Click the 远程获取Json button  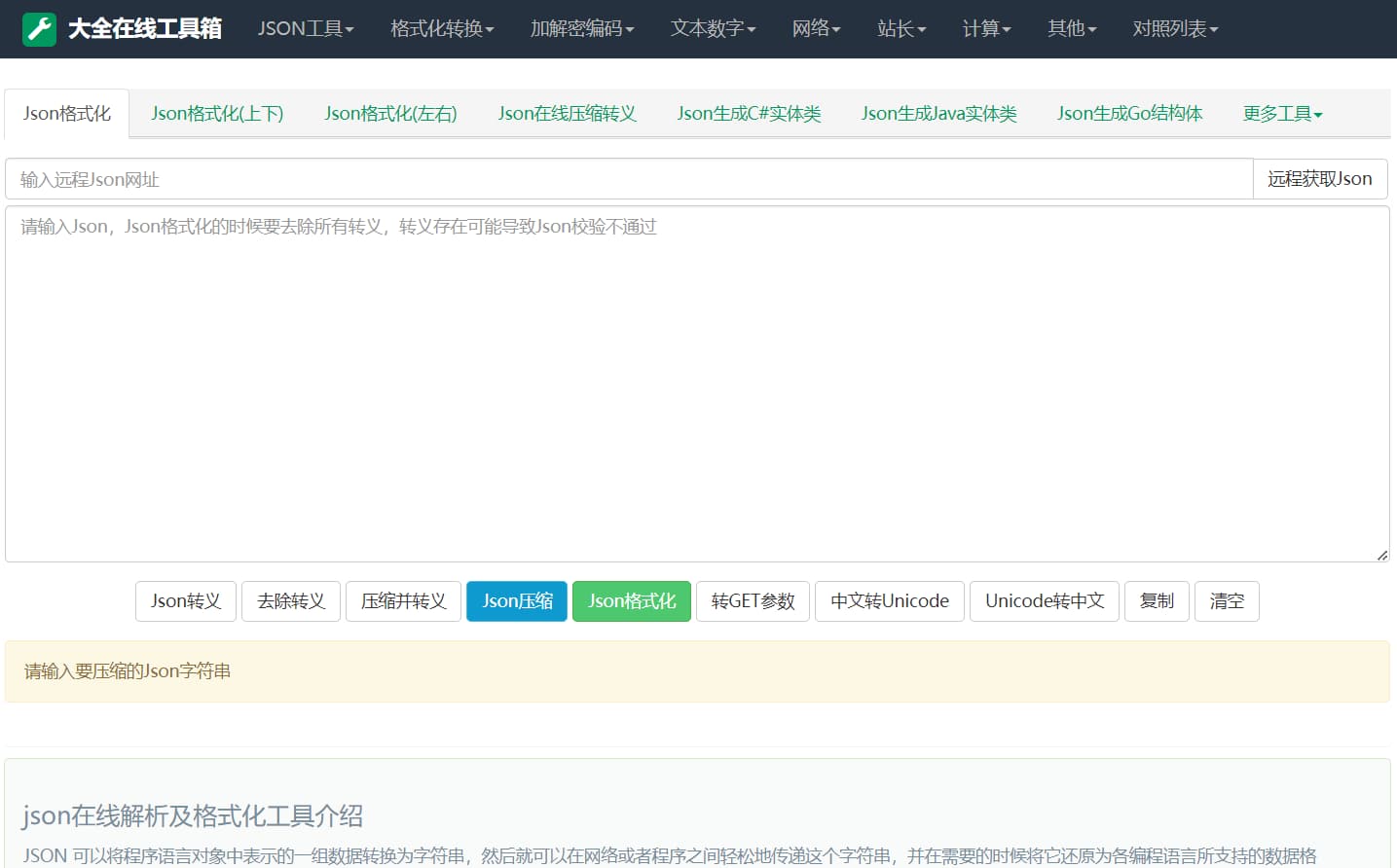click(x=1319, y=179)
